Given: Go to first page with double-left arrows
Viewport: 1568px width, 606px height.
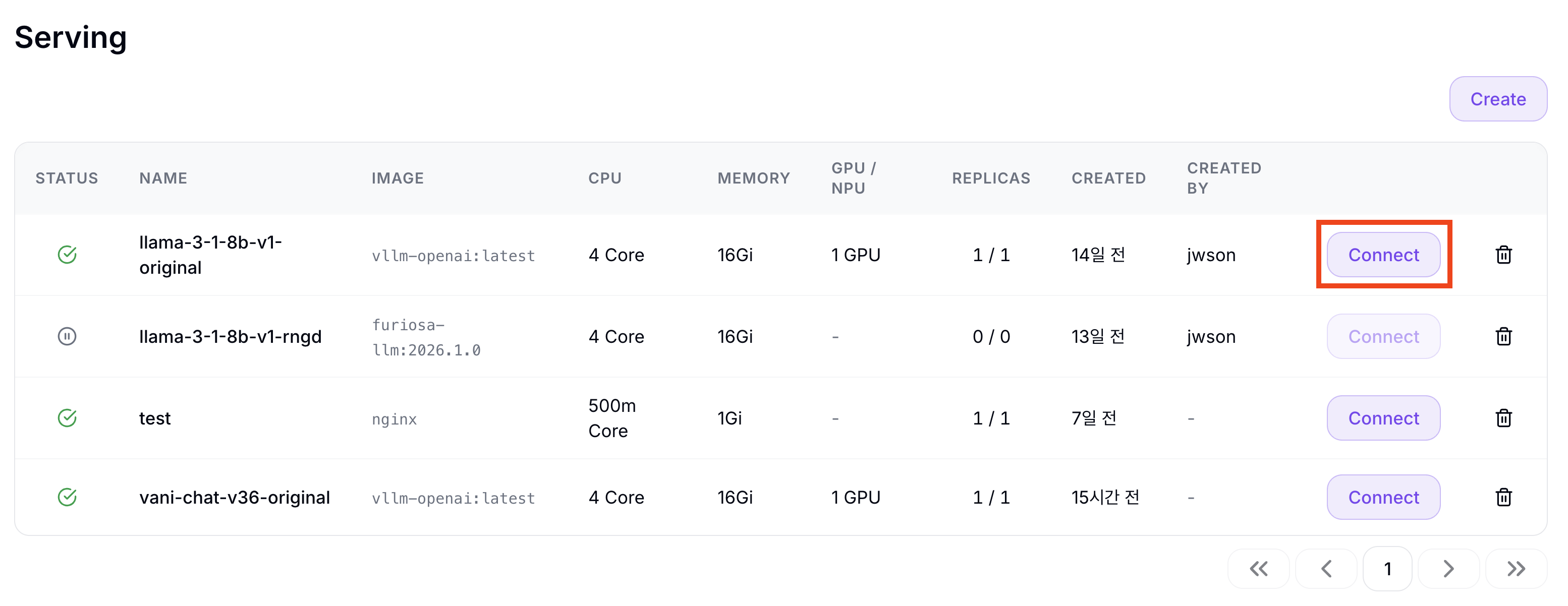Looking at the screenshot, I should tap(1258, 569).
